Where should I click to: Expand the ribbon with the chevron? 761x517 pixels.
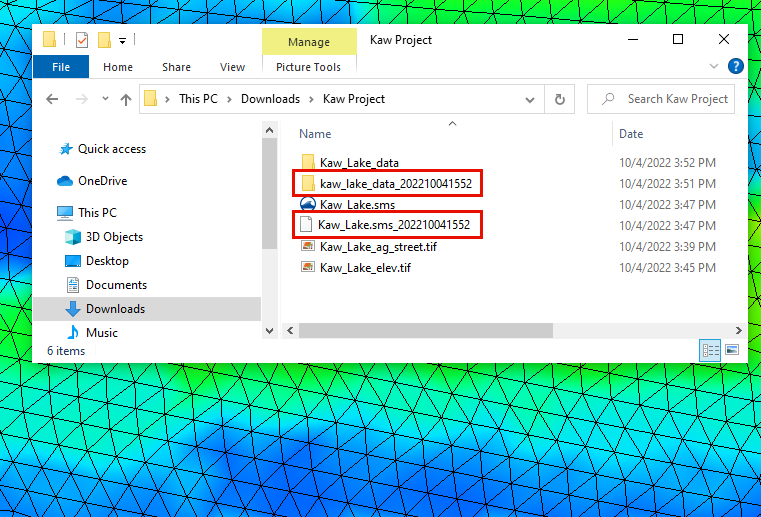(x=713, y=66)
